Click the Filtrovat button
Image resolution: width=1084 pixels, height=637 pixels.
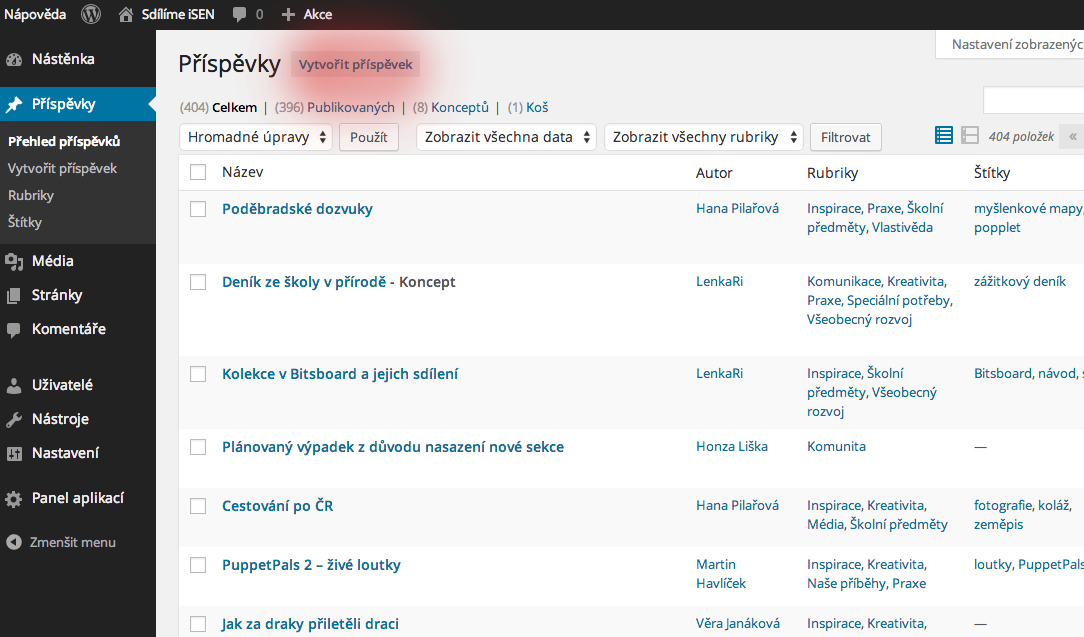click(845, 137)
